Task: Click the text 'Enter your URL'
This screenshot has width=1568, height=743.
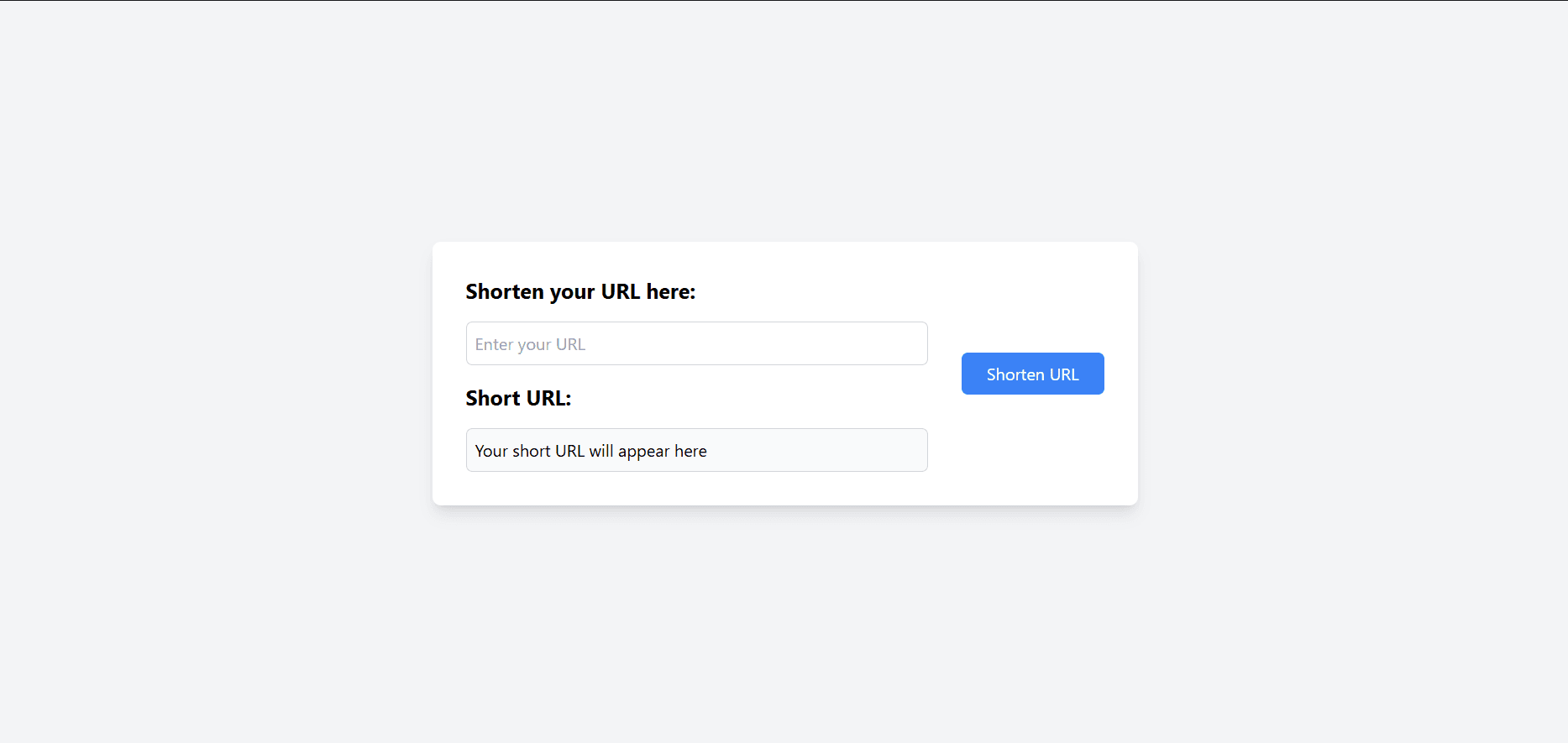Action: coord(530,343)
